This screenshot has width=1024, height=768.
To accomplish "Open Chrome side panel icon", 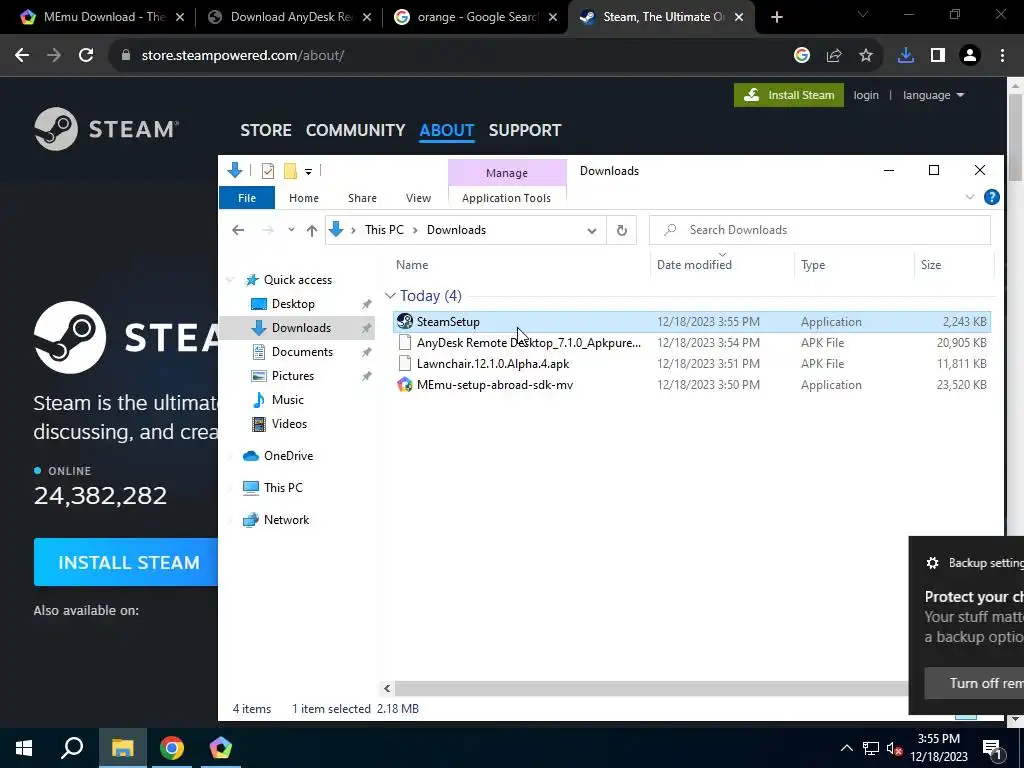I will click(x=938, y=56).
